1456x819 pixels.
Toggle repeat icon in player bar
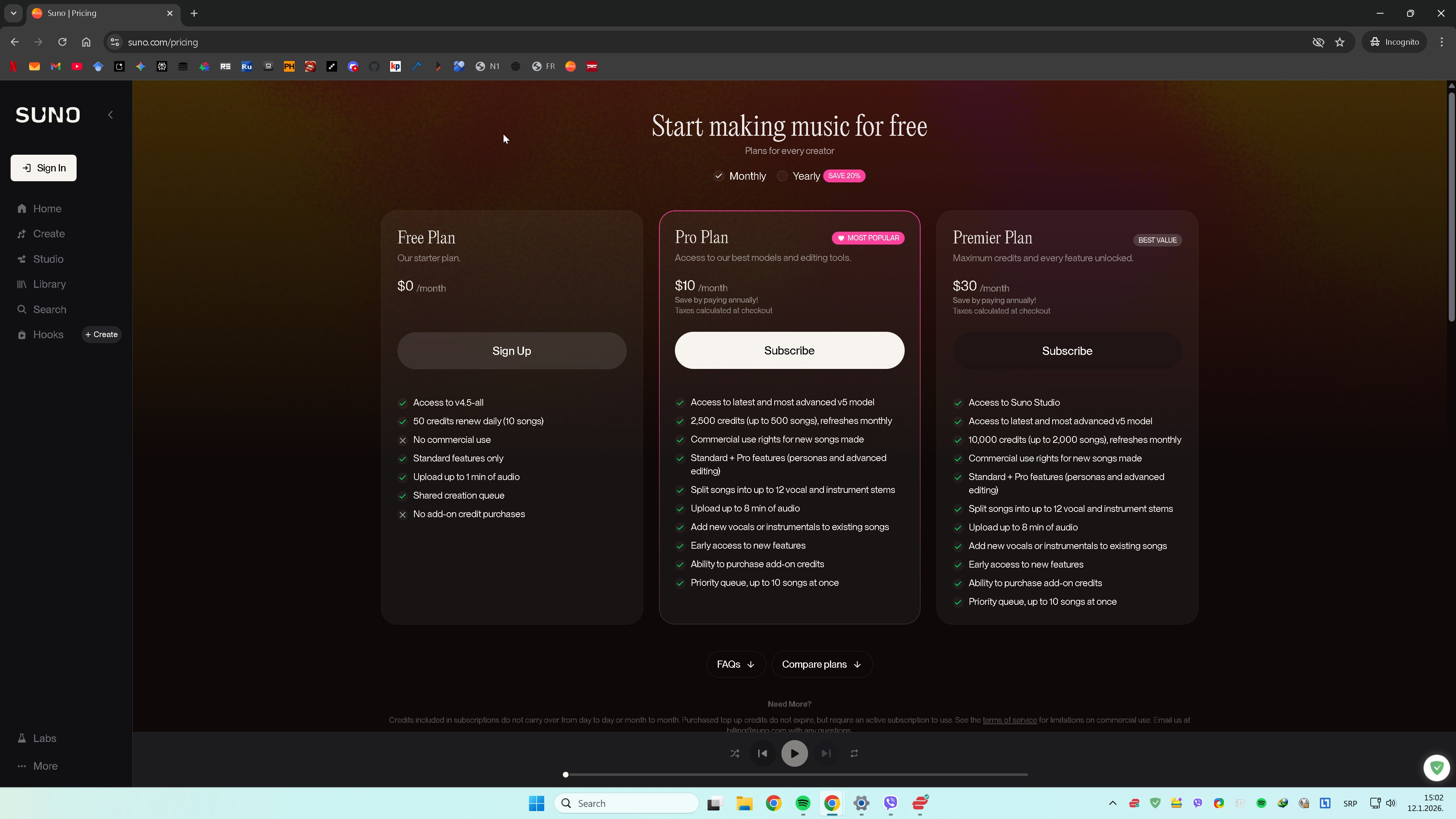click(x=854, y=753)
